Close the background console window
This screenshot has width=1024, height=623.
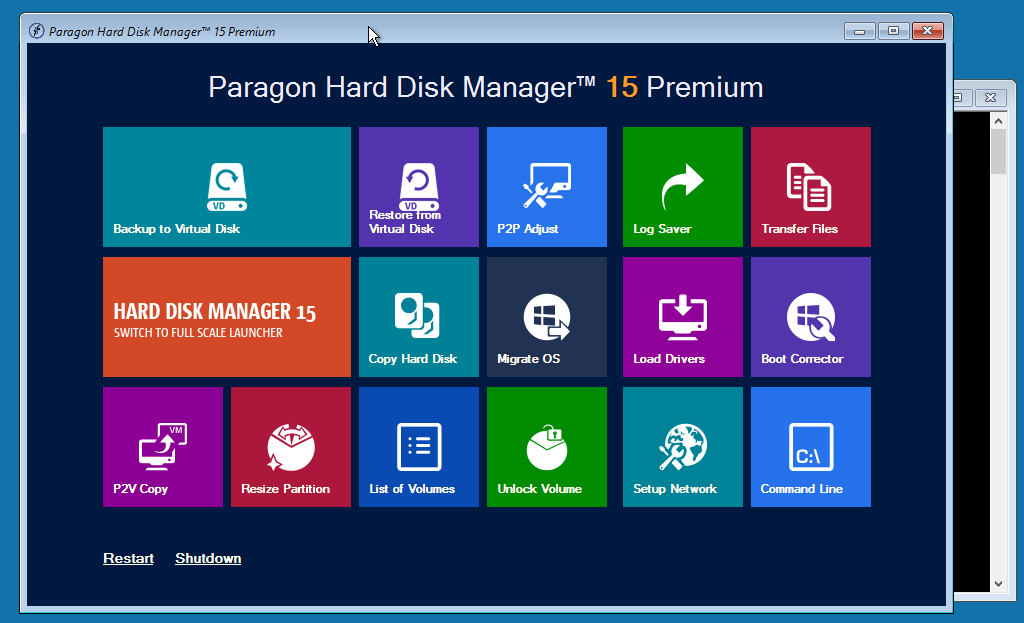990,97
